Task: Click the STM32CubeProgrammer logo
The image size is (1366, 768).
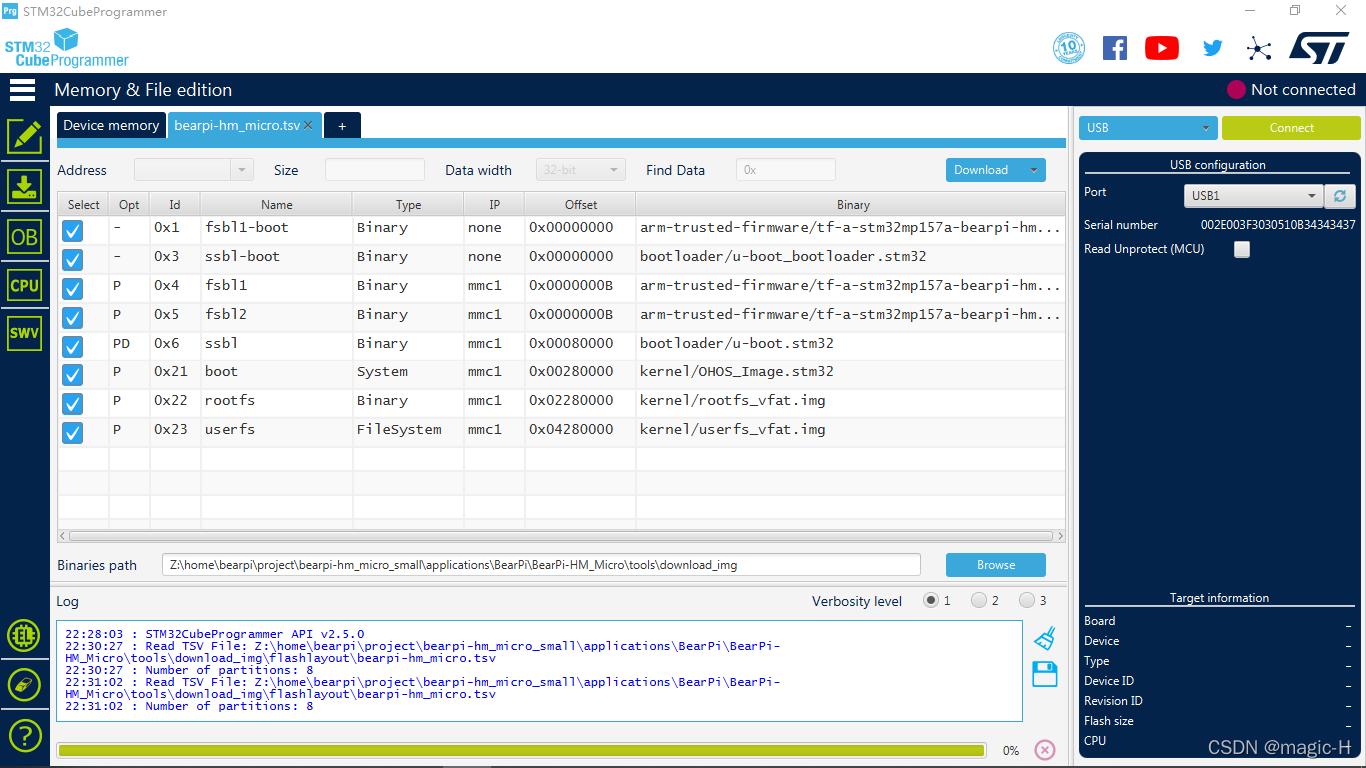Action: click(66, 48)
